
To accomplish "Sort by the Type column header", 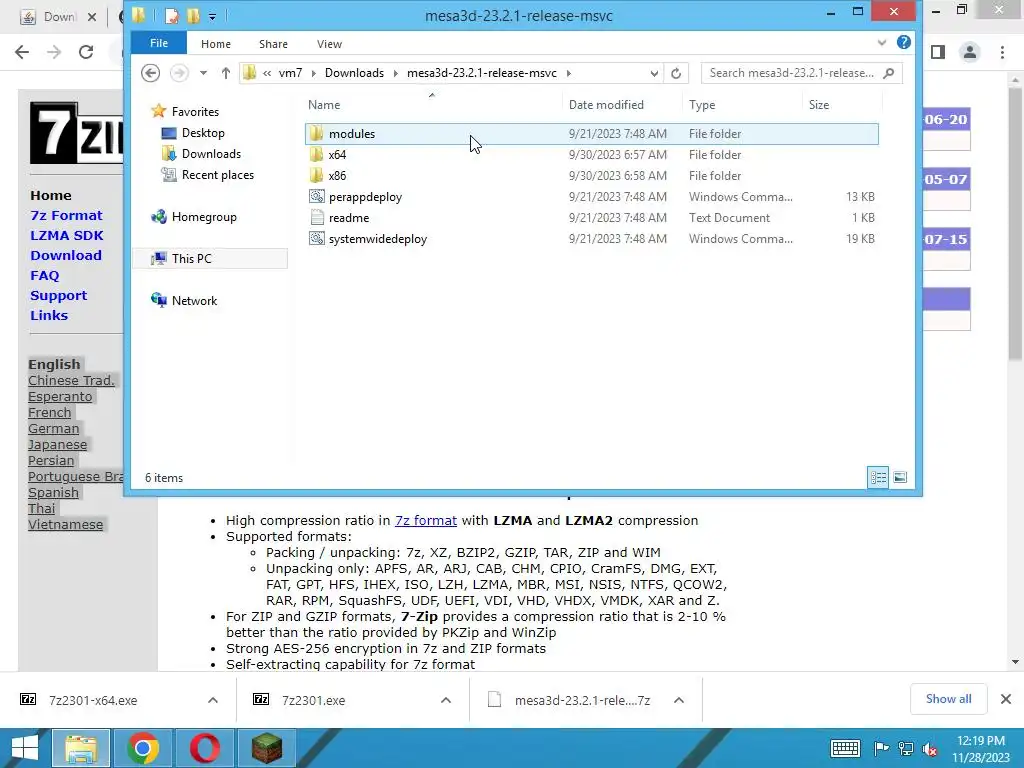I will click(702, 105).
